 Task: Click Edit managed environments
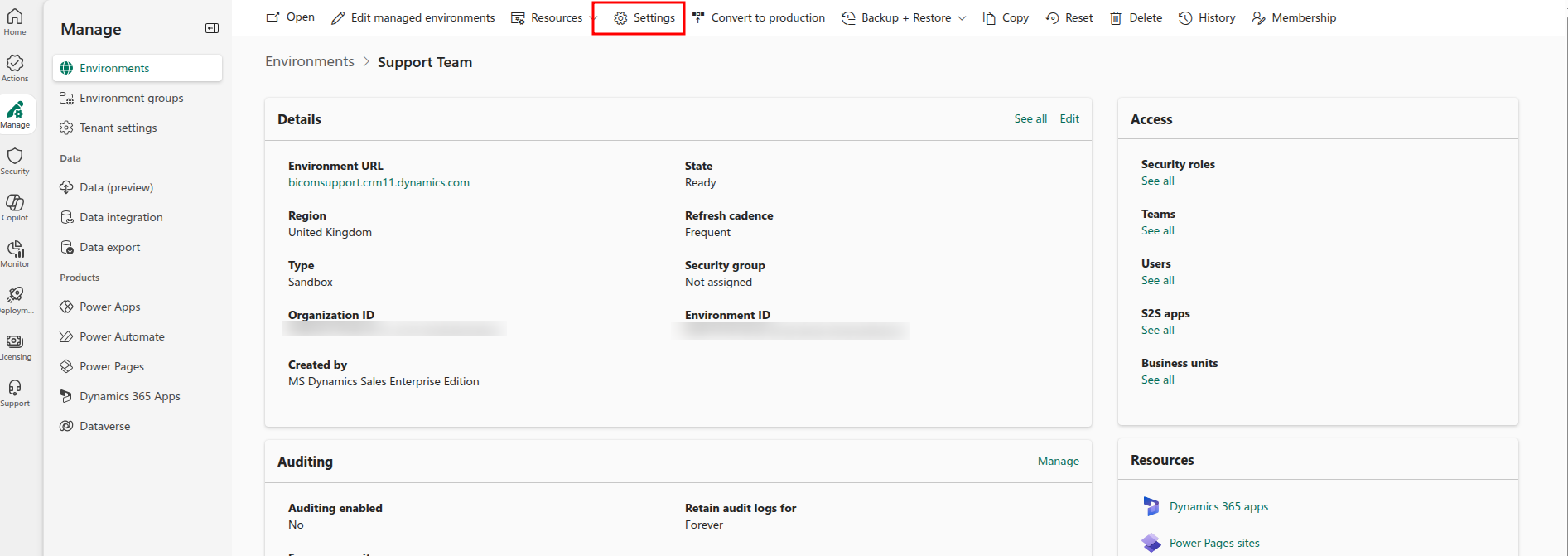tap(413, 17)
